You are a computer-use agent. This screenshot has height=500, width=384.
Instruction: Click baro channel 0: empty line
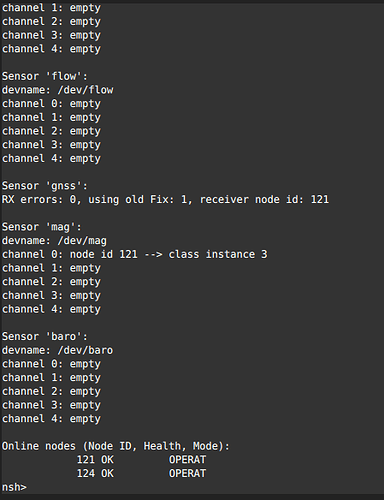click(51, 364)
